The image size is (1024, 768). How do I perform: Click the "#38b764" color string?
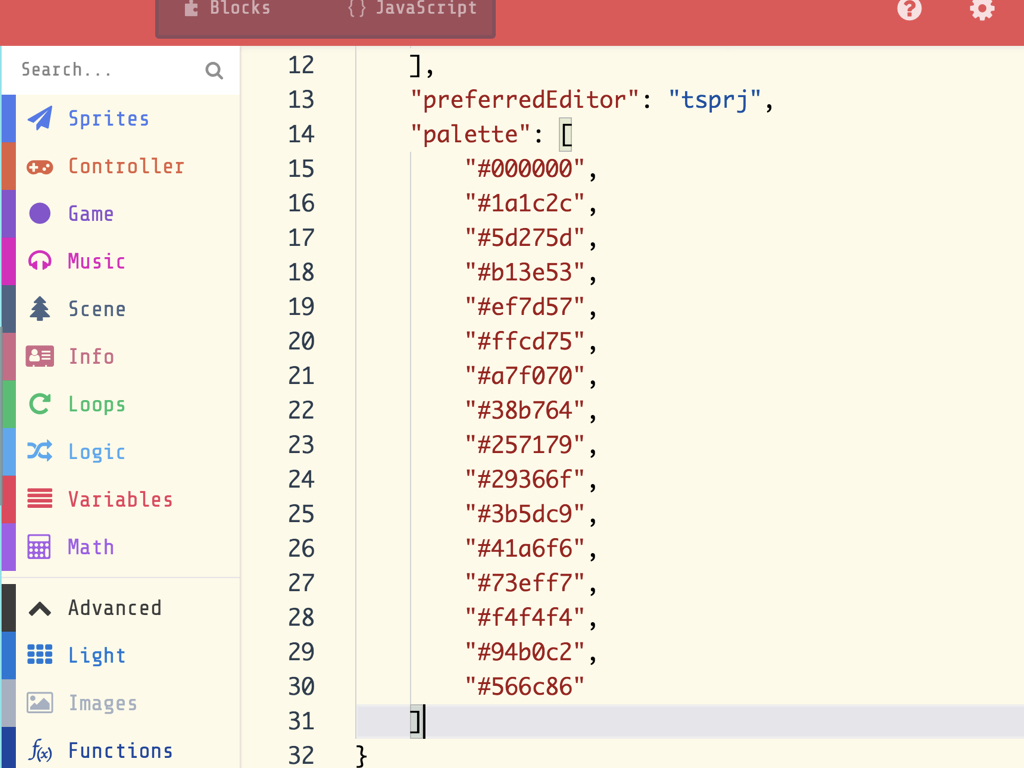tap(524, 411)
